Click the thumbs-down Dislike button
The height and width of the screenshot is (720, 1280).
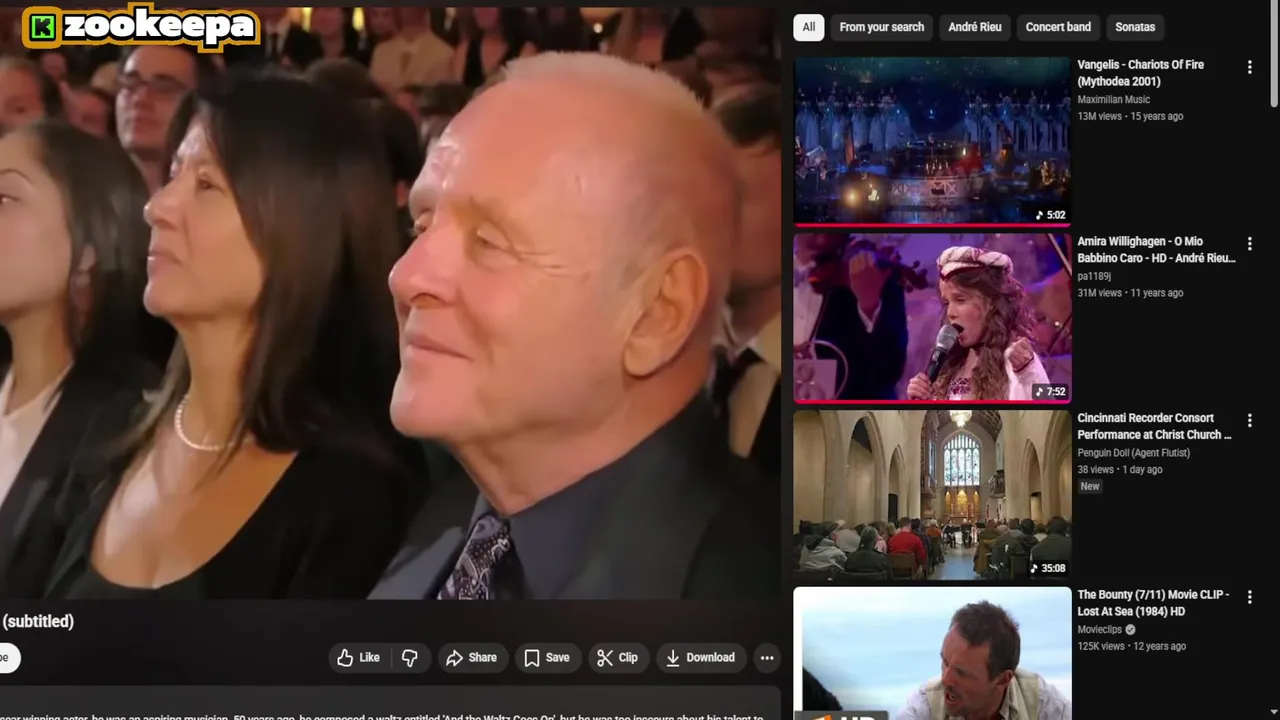tap(410, 657)
